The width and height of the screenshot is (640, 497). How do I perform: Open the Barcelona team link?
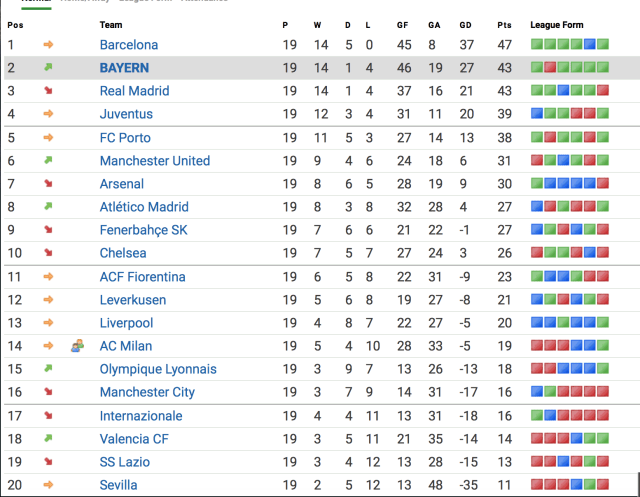tap(129, 45)
